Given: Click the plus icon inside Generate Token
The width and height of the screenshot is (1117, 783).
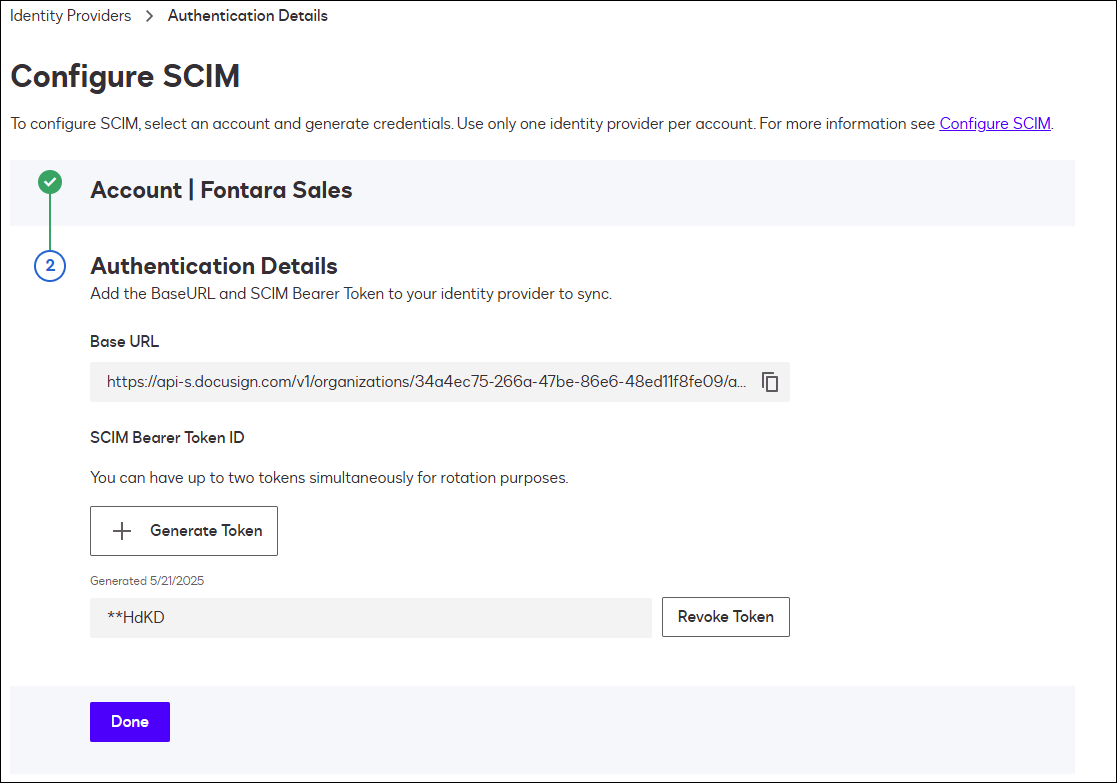Looking at the screenshot, I should pyautogui.click(x=122, y=531).
